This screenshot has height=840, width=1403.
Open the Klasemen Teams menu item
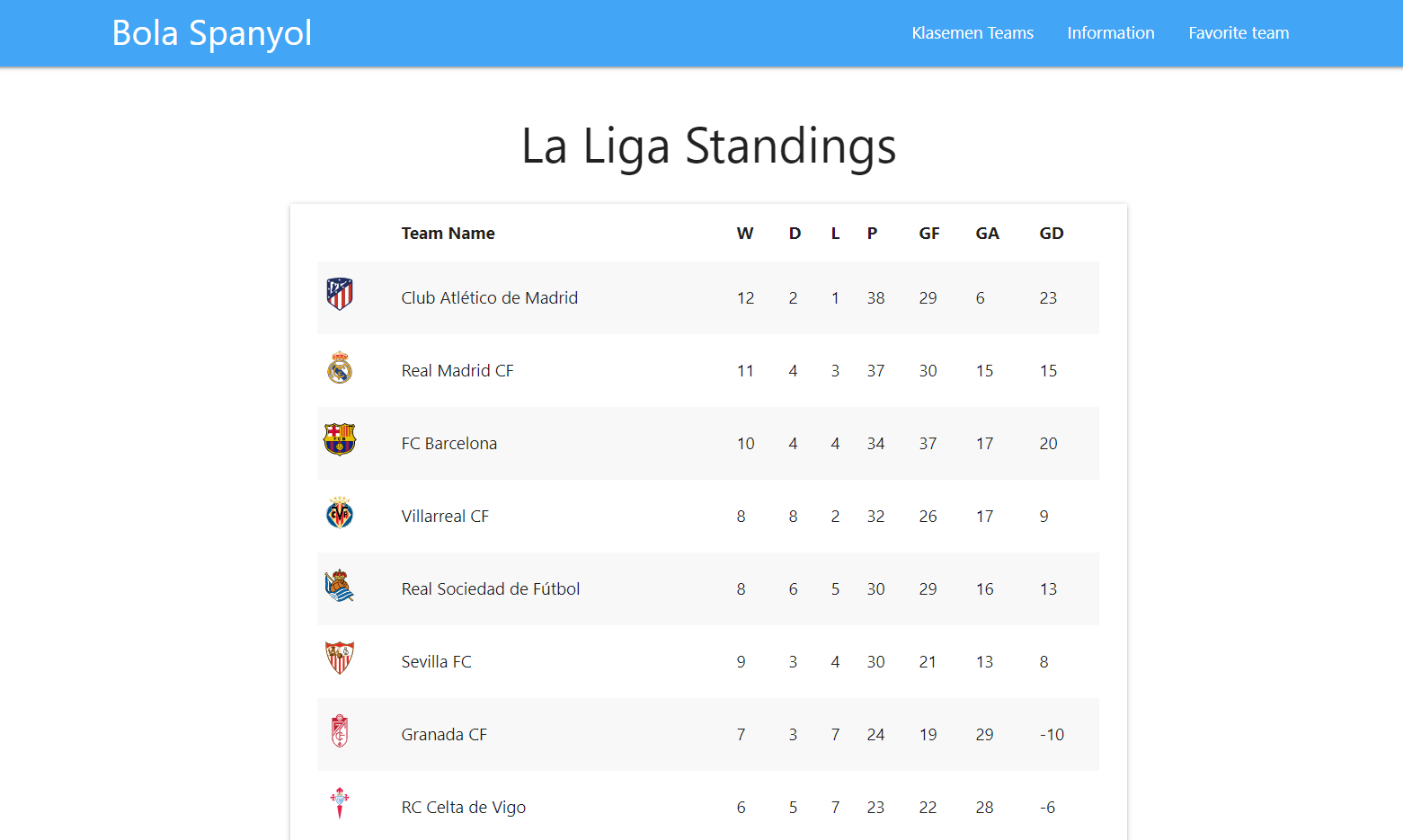(972, 33)
